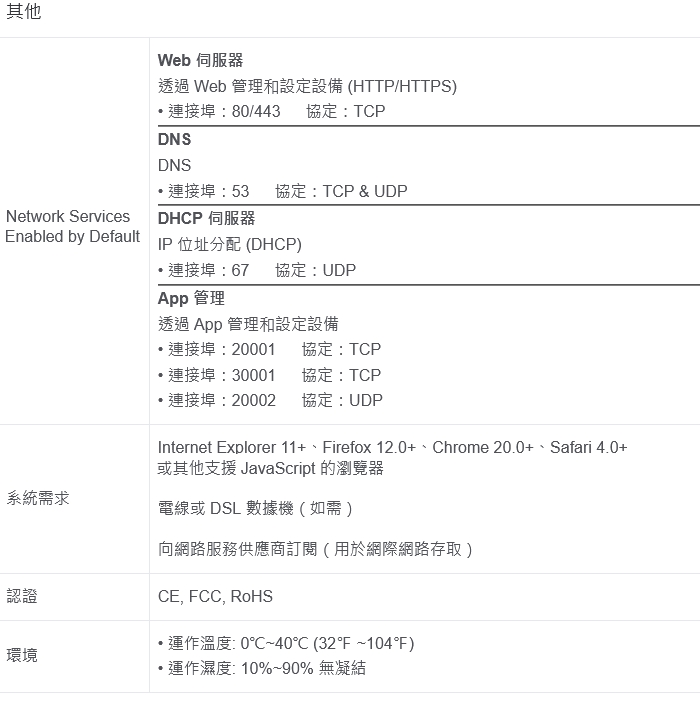Image resolution: width=700 pixels, height=706 pixels.
Task: Click the port 20001 TCP entry
Action: tap(270, 349)
